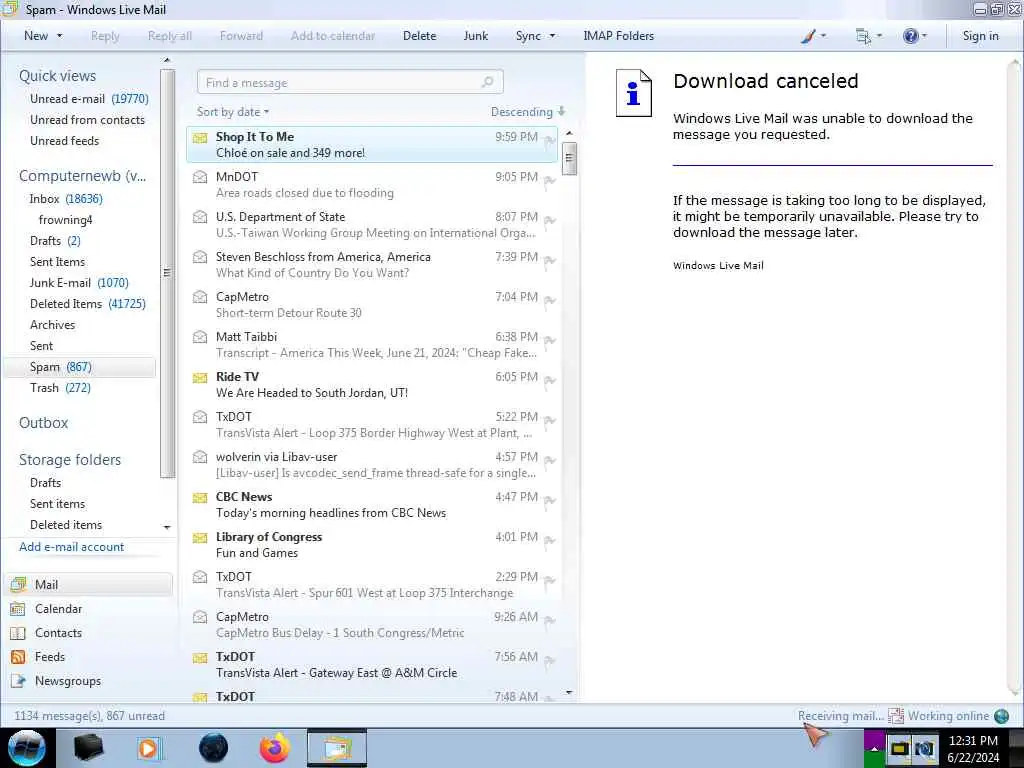Open wolverin via Libav-user message
1024x768 pixels.
tap(372, 465)
